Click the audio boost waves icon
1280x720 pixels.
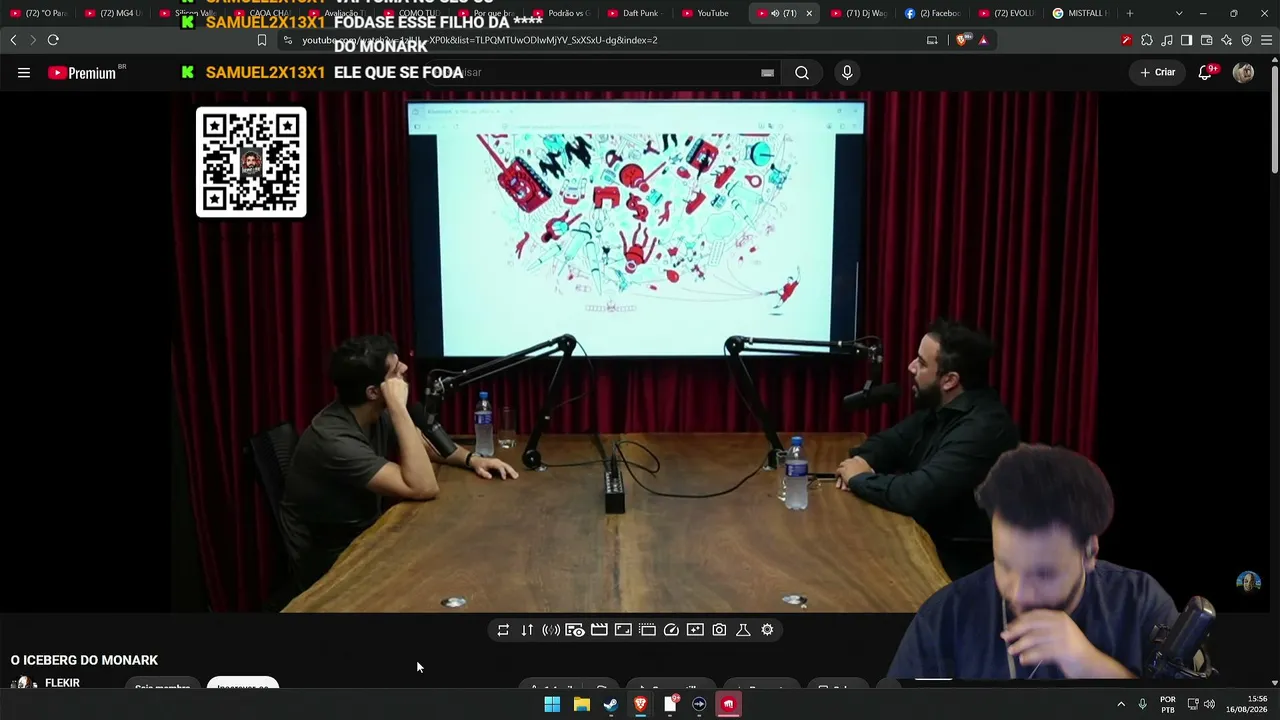551,630
